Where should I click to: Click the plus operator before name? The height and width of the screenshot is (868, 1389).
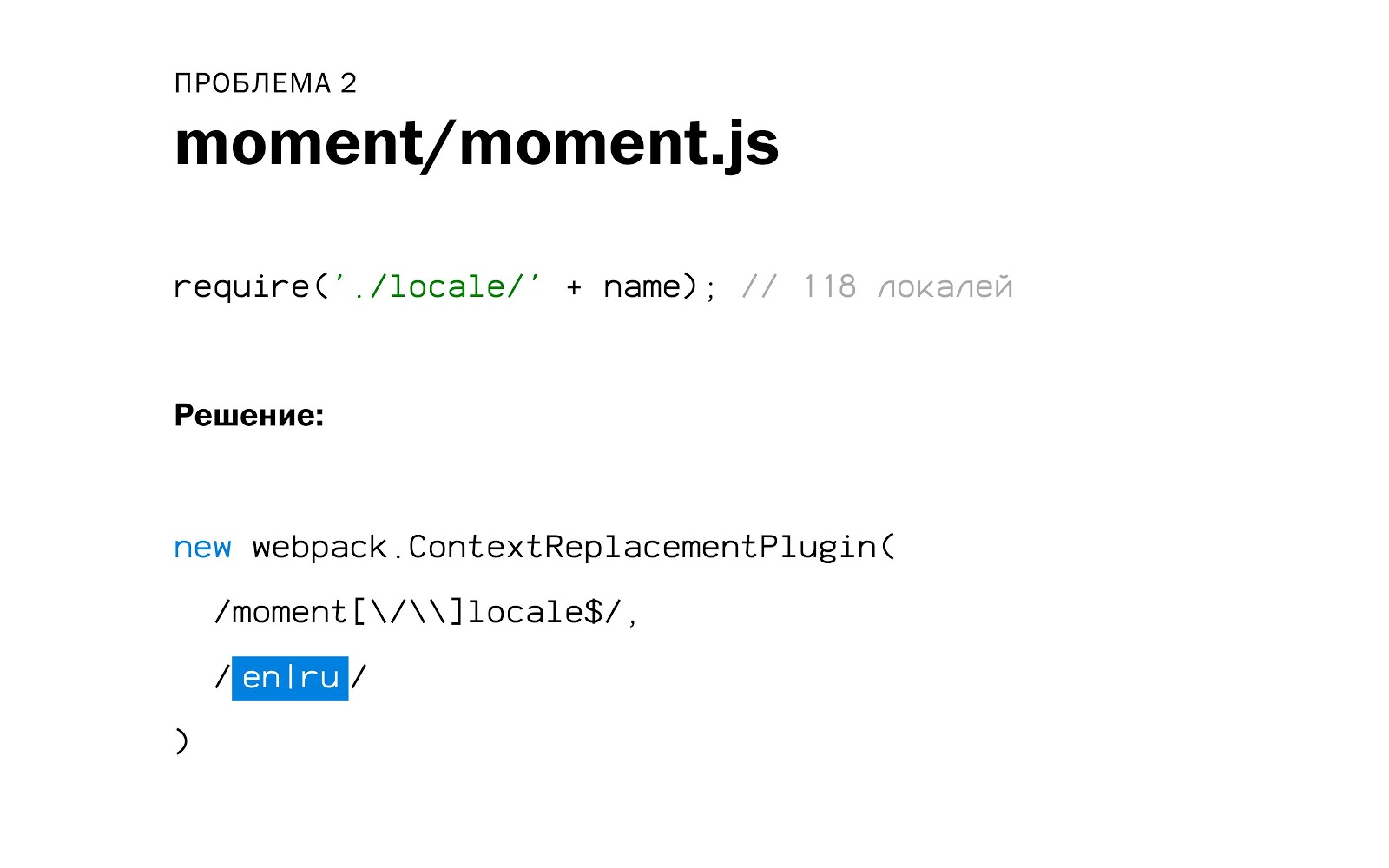573,286
